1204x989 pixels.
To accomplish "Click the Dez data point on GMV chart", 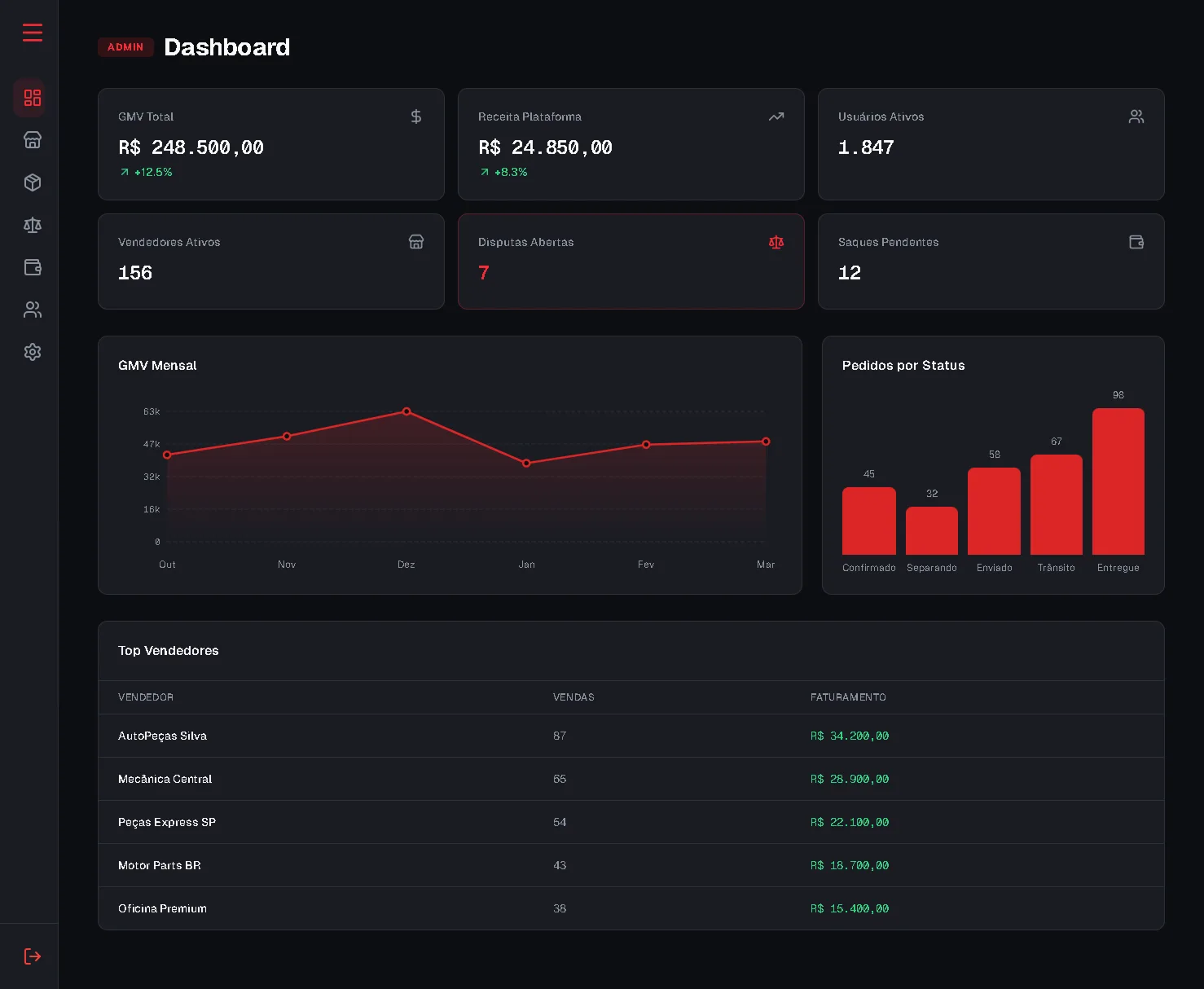I will coord(406,411).
